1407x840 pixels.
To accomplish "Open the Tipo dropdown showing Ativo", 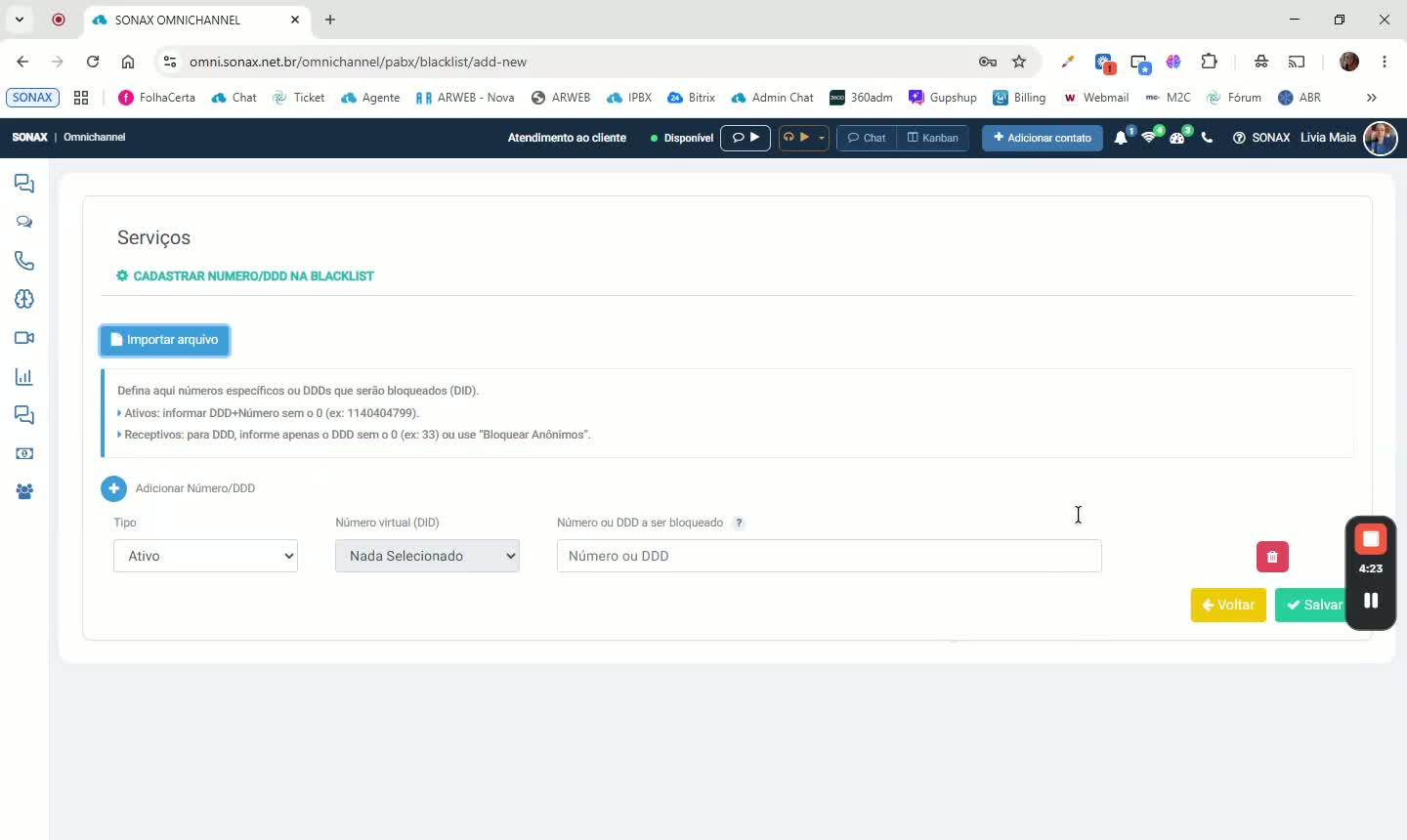I will [x=205, y=556].
